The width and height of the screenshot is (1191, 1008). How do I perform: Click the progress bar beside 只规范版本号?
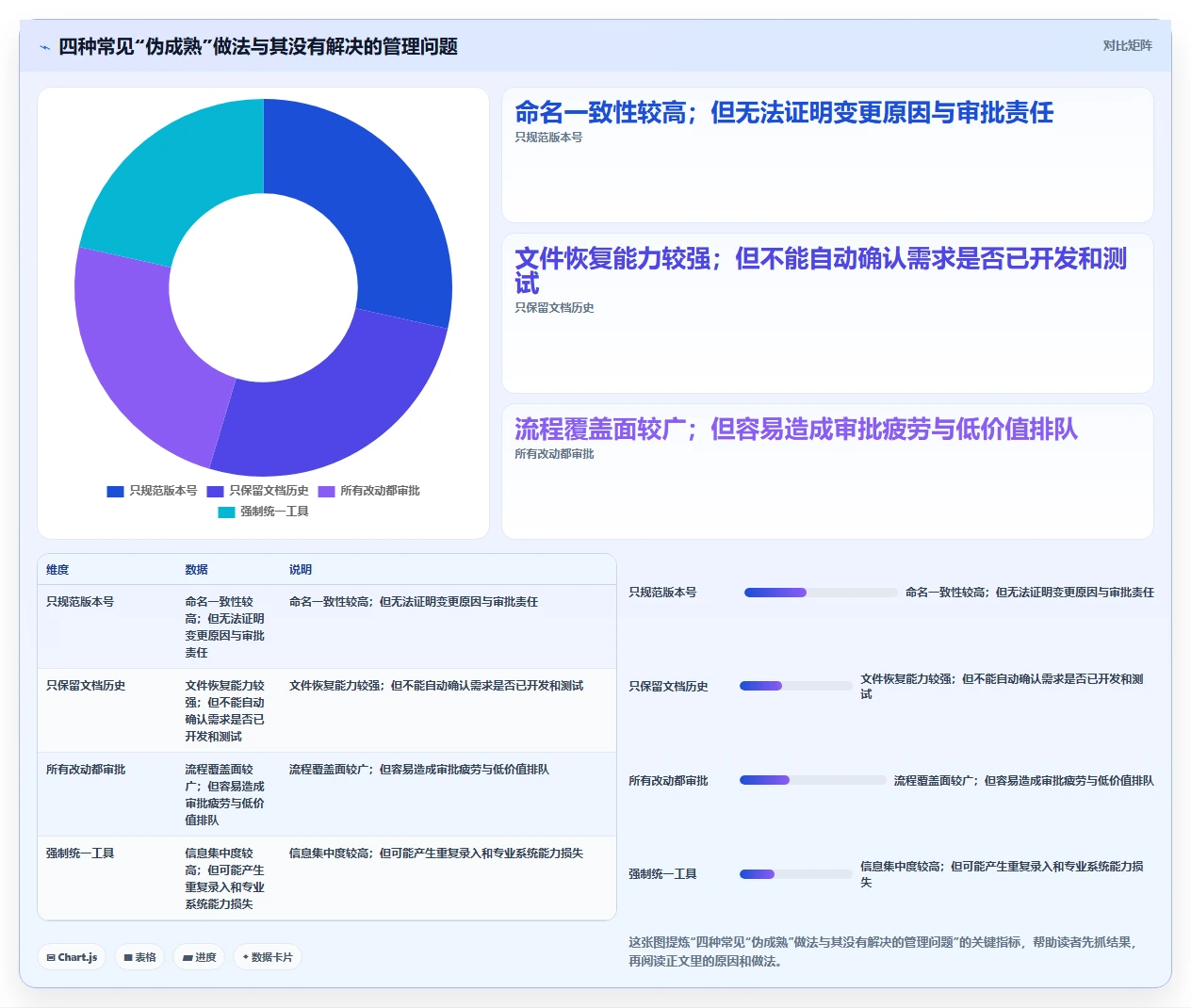click(x=821, y=593)
